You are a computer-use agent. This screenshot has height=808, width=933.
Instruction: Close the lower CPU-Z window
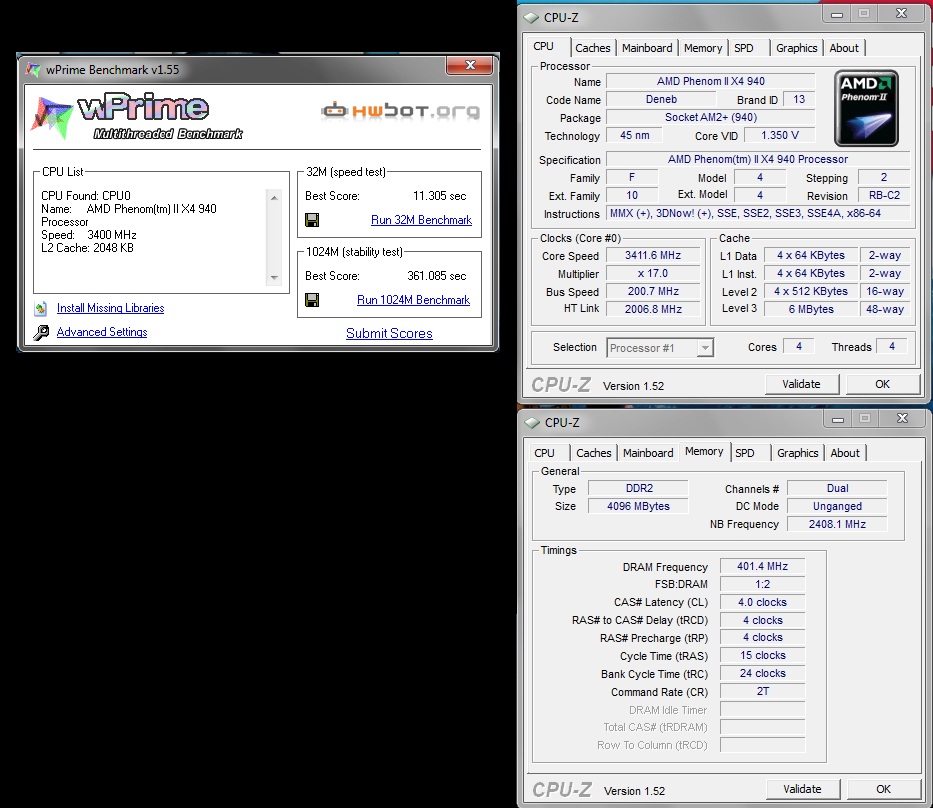903,419
